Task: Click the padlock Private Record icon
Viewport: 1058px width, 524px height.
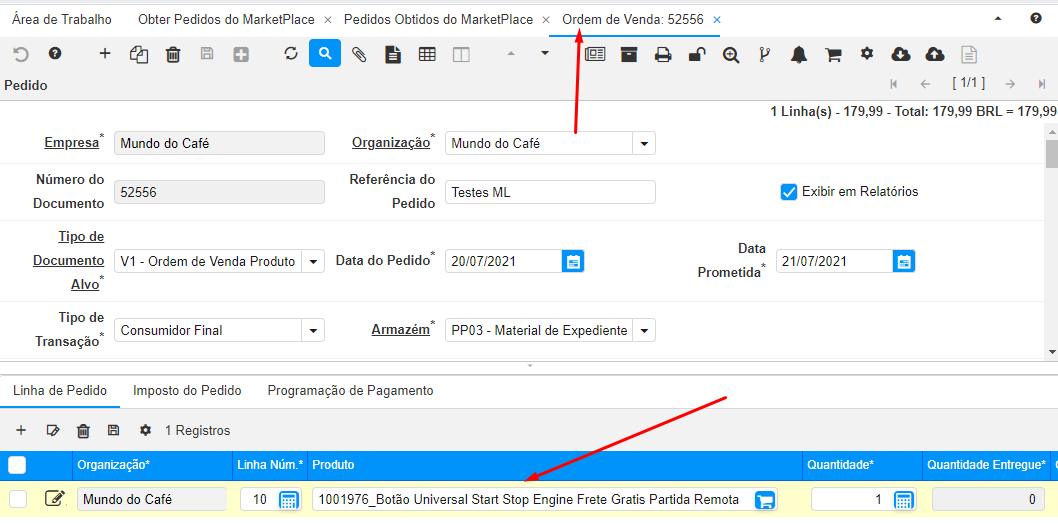Action: tap(697, 54)
